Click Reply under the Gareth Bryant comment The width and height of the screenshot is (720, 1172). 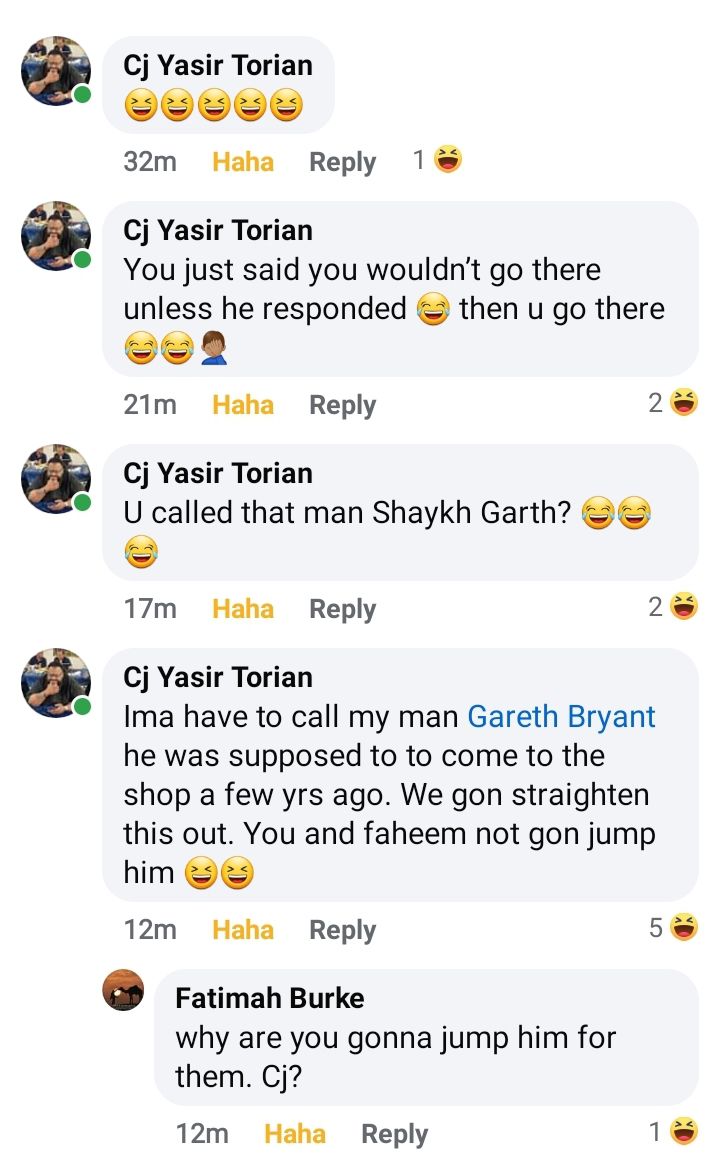(342, 930)
